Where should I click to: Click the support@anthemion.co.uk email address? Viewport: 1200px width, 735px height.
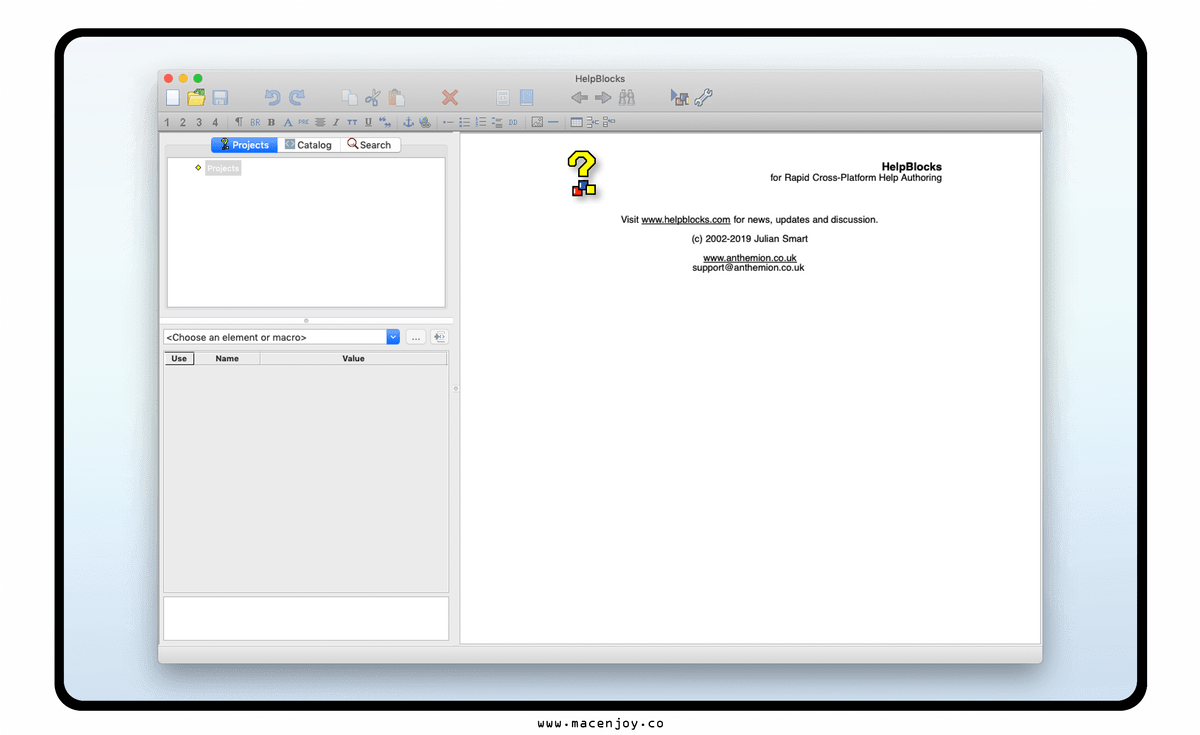[748, 268]
